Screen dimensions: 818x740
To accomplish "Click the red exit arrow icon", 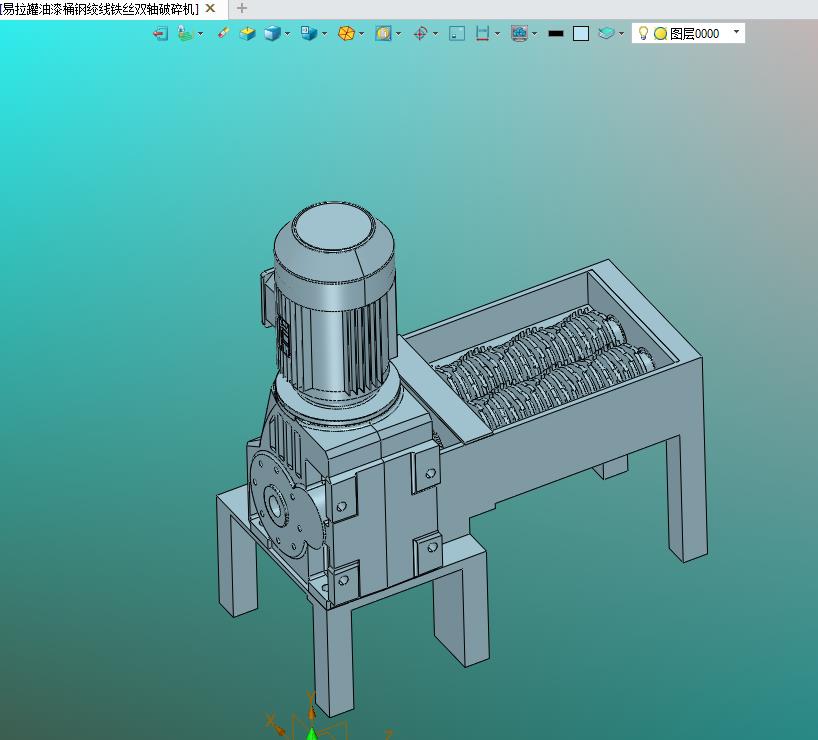I will [160, 33].
